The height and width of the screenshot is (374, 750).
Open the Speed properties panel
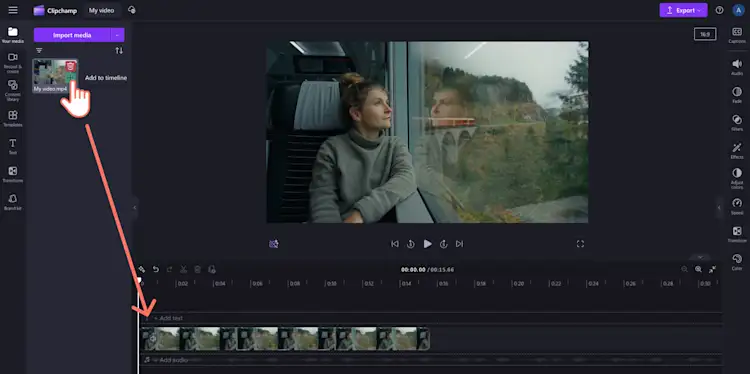pyautogui.click(x=737, y=206)
